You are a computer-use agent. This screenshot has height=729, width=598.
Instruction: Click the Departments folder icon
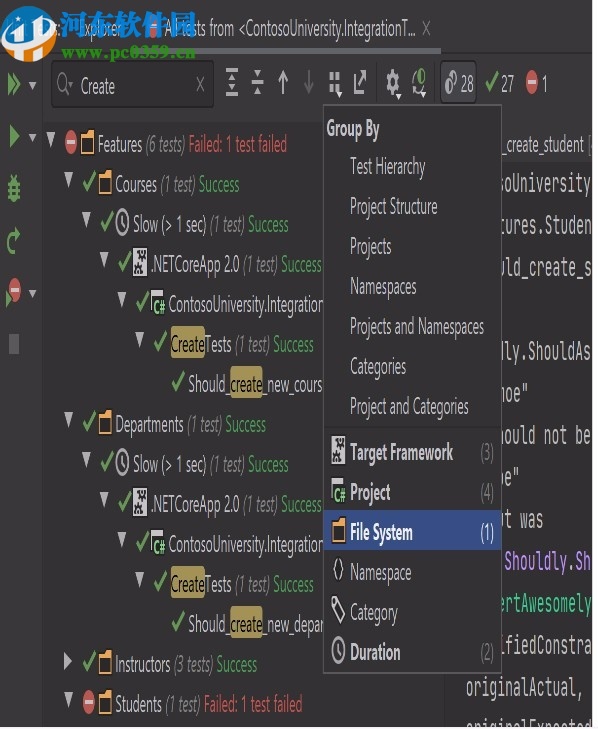[x=106, y=423]
